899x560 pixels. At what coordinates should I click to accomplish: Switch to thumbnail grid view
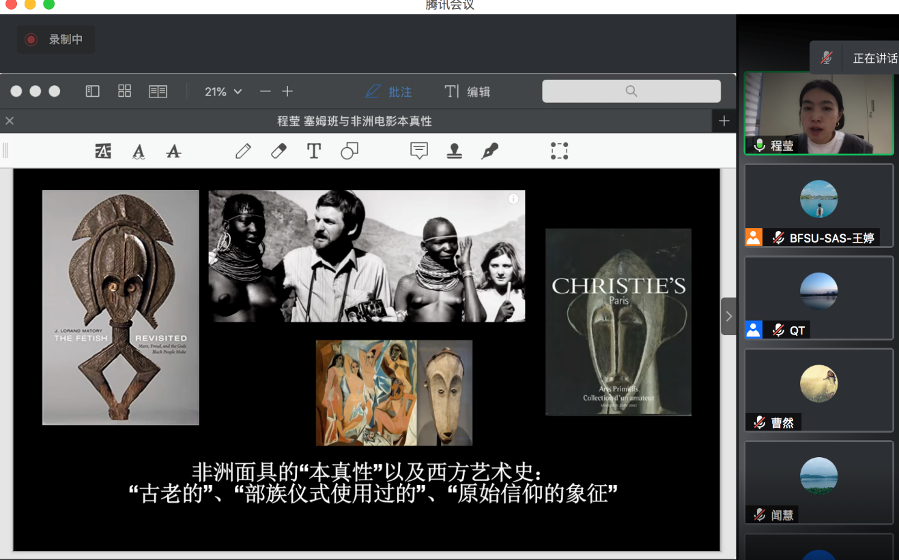(x=125, y=91)
